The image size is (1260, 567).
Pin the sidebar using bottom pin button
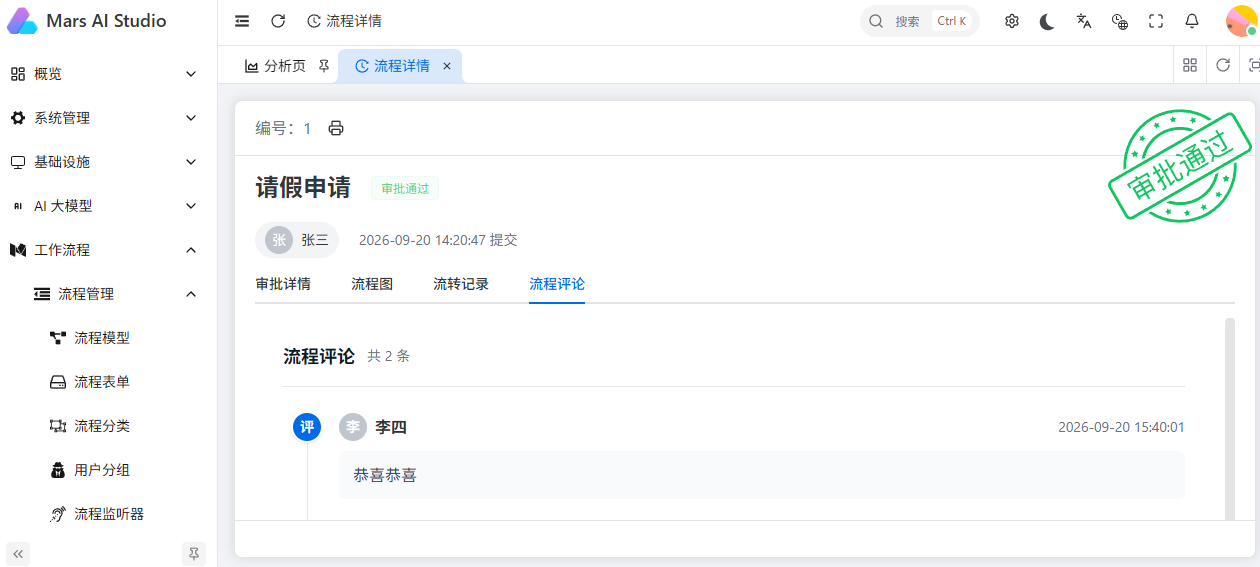[194, 553]
